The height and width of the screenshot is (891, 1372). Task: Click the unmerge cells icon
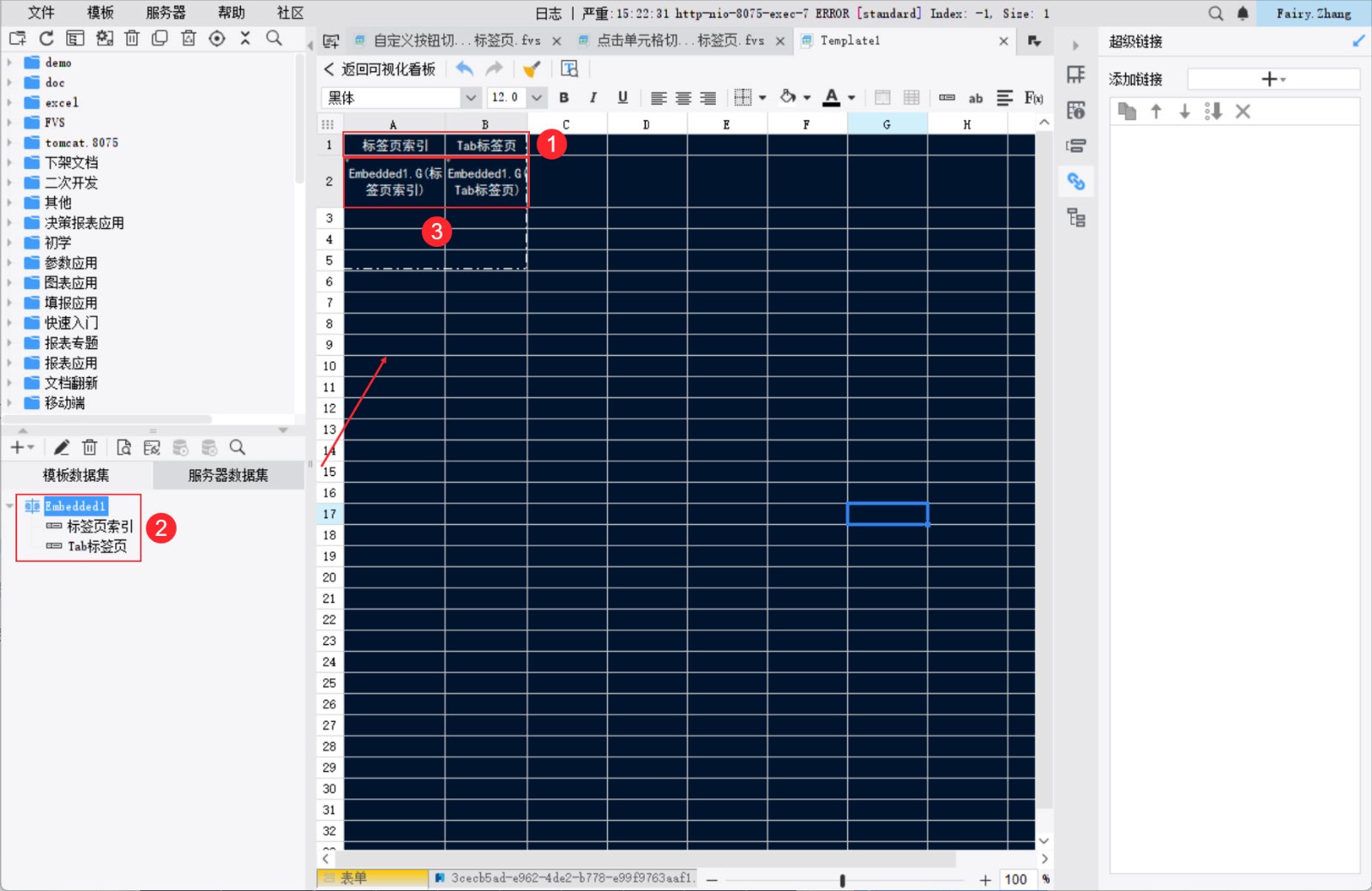912,98
